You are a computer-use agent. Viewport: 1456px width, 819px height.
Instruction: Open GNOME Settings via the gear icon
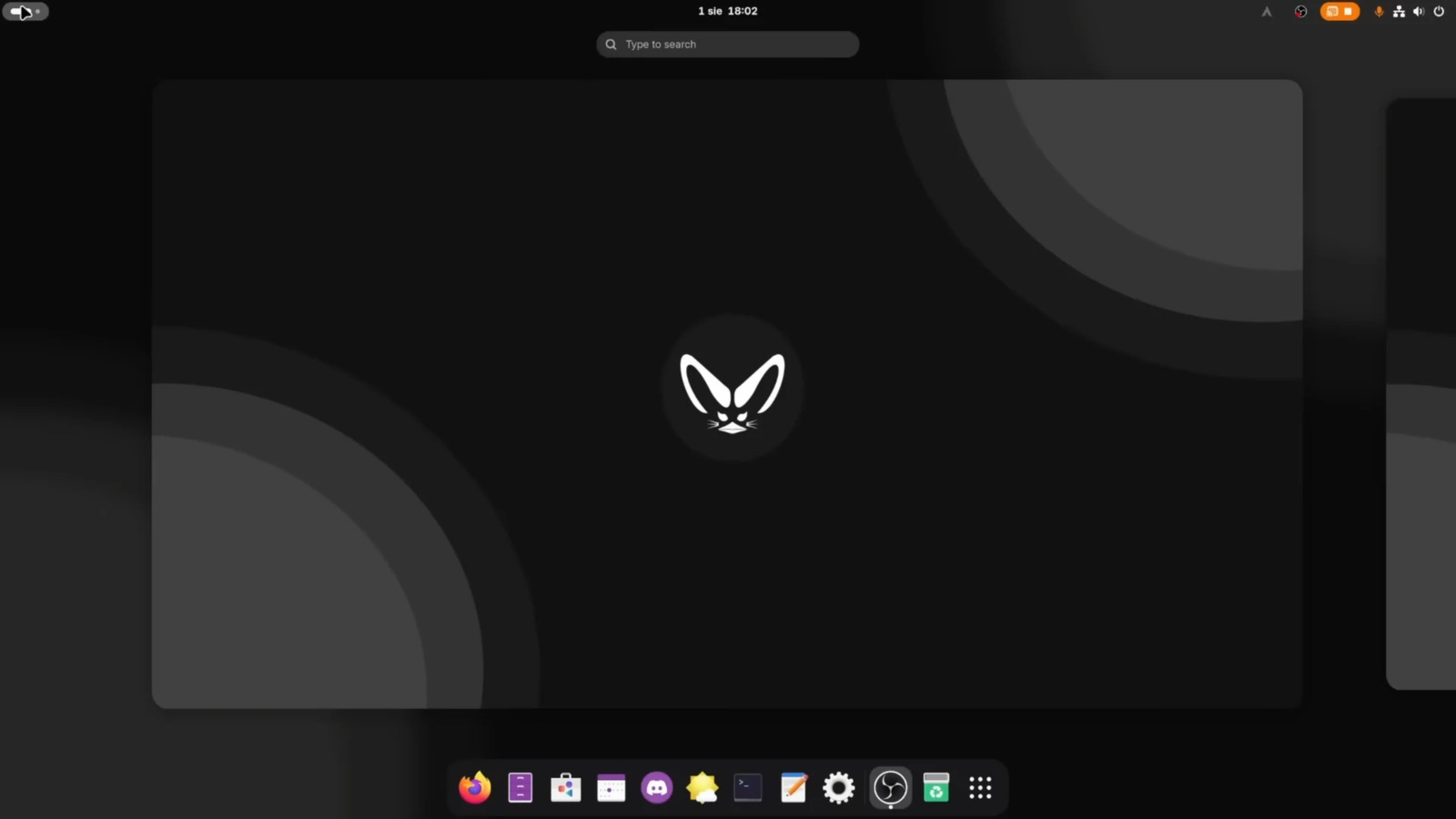pyautogui.click(x=838, y=788)
